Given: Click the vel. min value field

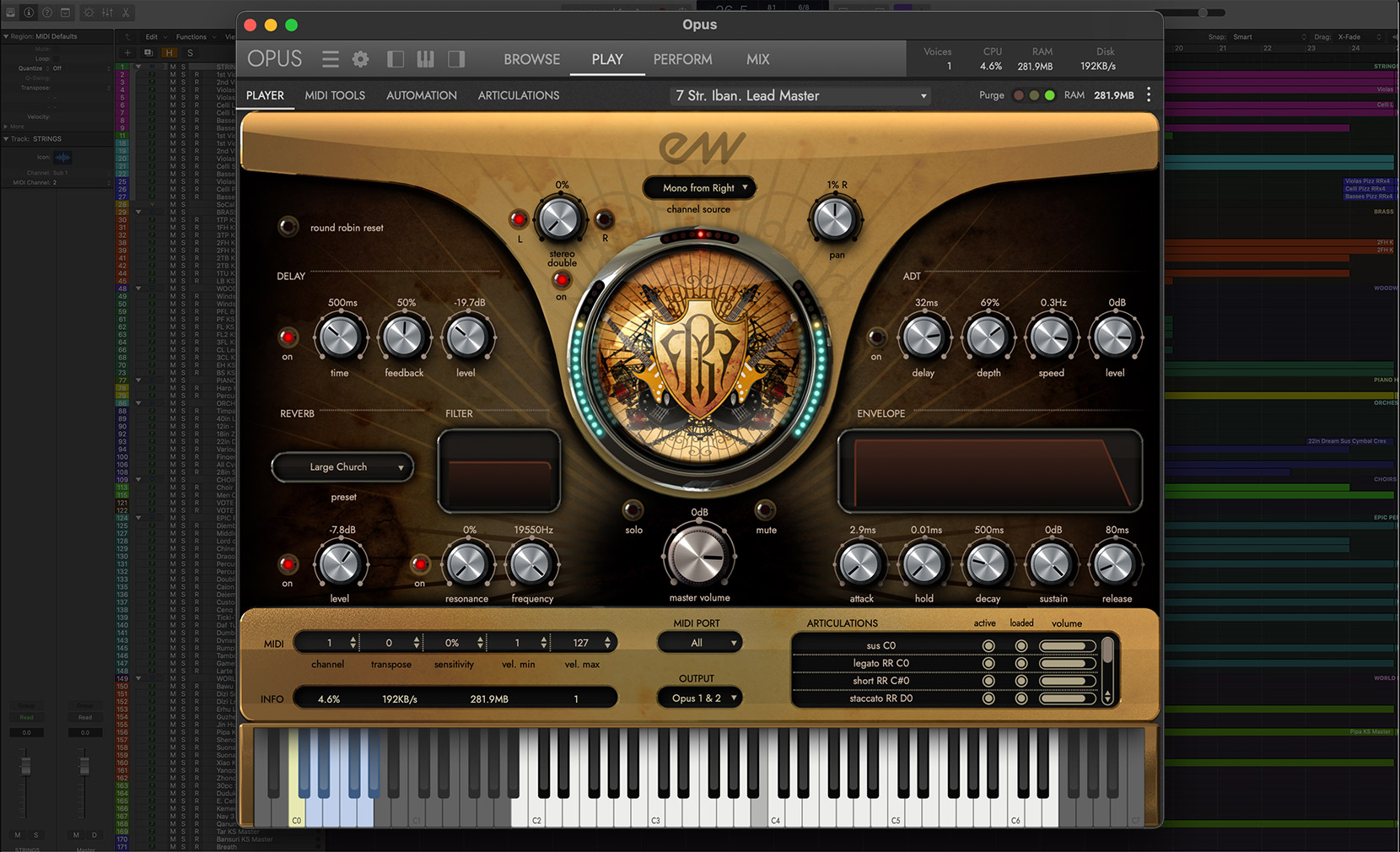Looking at the screenshot, I should (517, 643).
